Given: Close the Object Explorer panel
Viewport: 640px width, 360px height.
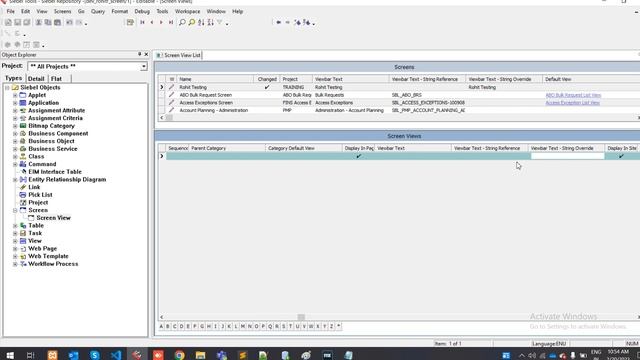Looking at the screenshot, I should pyautogui.click(x=146, y=54).
